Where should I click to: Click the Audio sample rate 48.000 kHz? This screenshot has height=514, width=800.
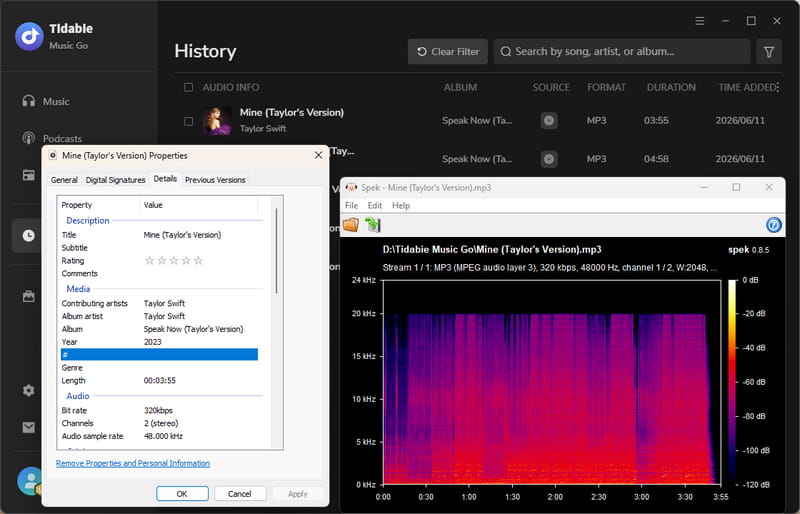163,435
